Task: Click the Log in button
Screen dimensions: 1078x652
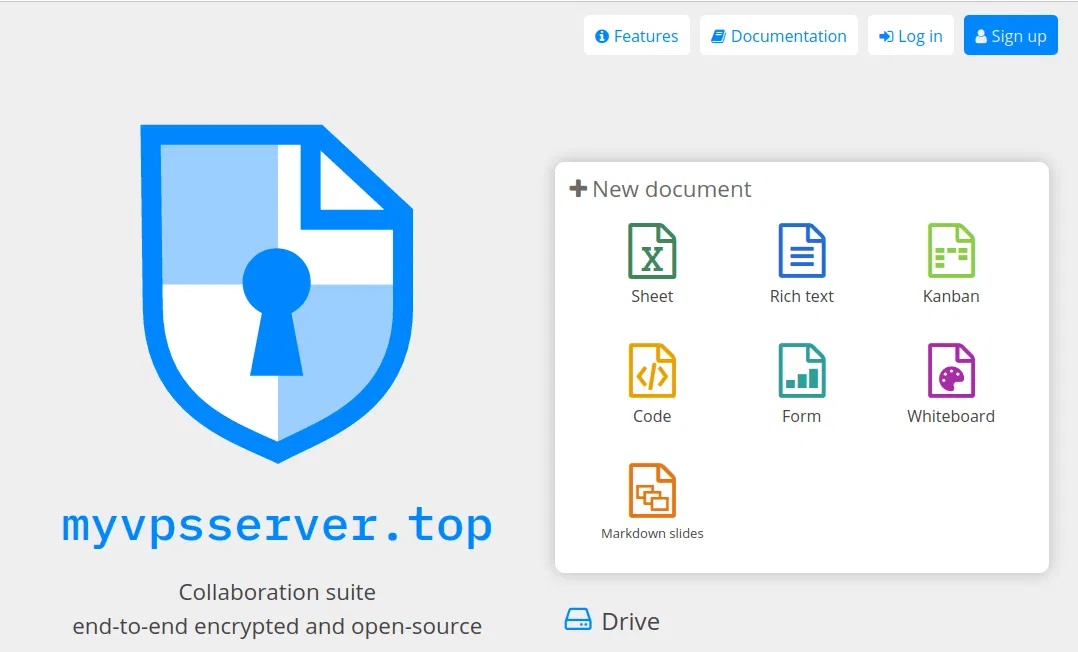Action: 910,36
